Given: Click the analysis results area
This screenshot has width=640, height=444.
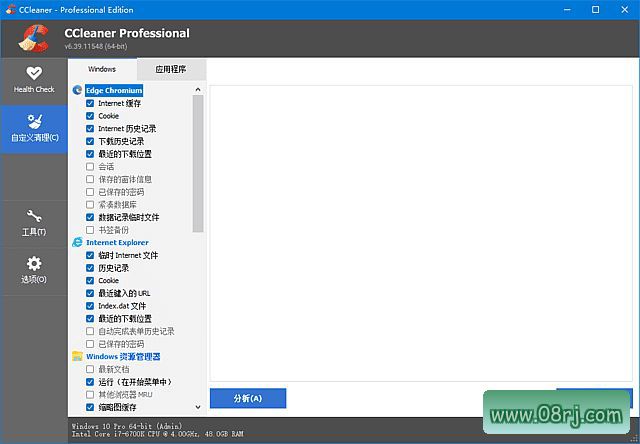Looking at the screenshot, I should (x=421, y=233).
